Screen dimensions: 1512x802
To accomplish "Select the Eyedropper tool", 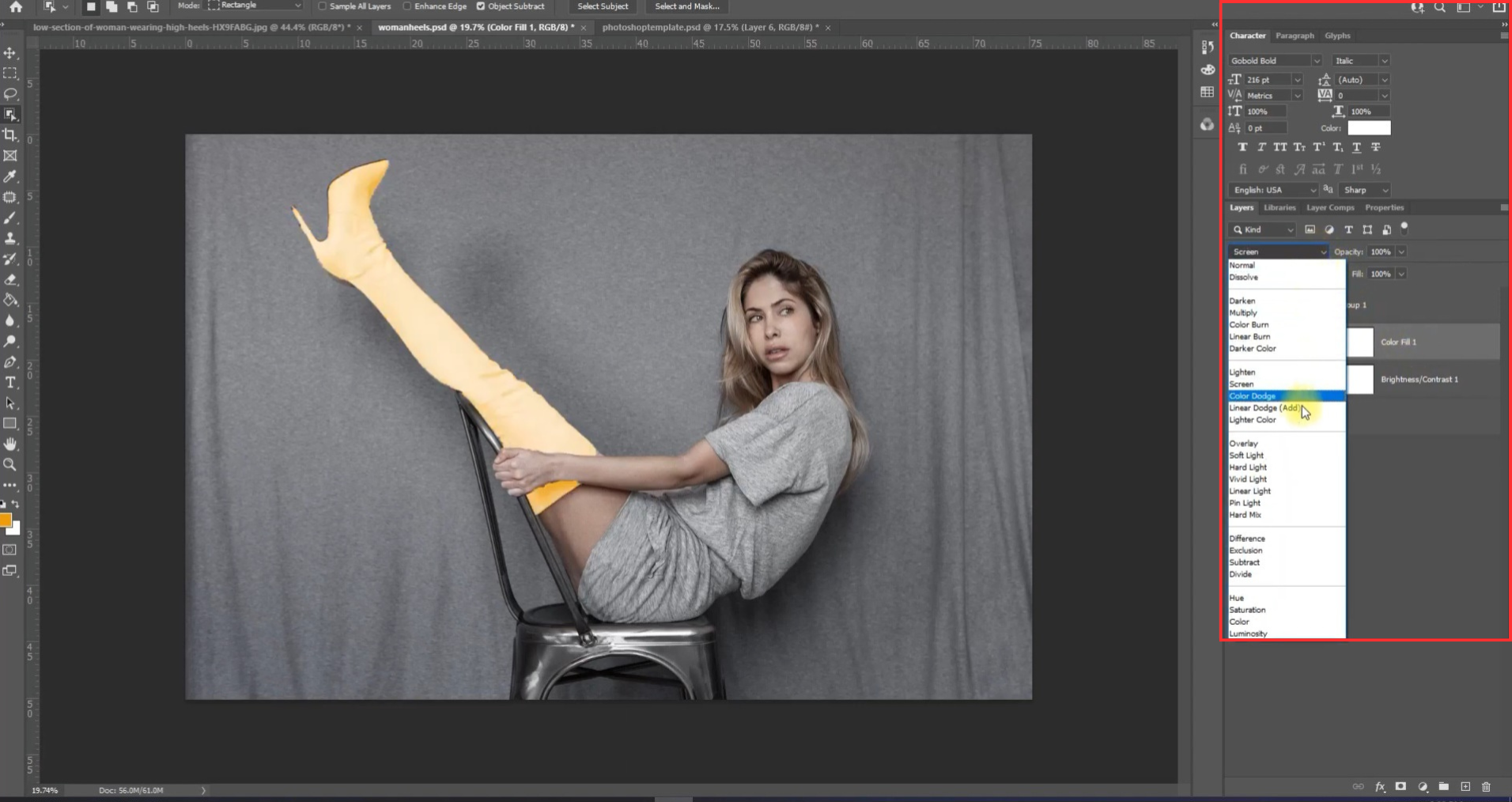I will click(10, 176).
